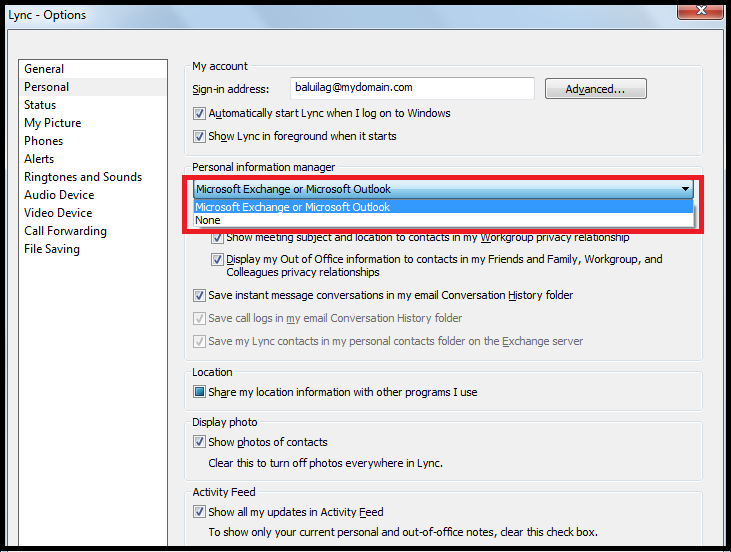This screenshot has height=552, width=731.
Task: Toggle Show meeting subject and location checkbox
Action: 217,238
